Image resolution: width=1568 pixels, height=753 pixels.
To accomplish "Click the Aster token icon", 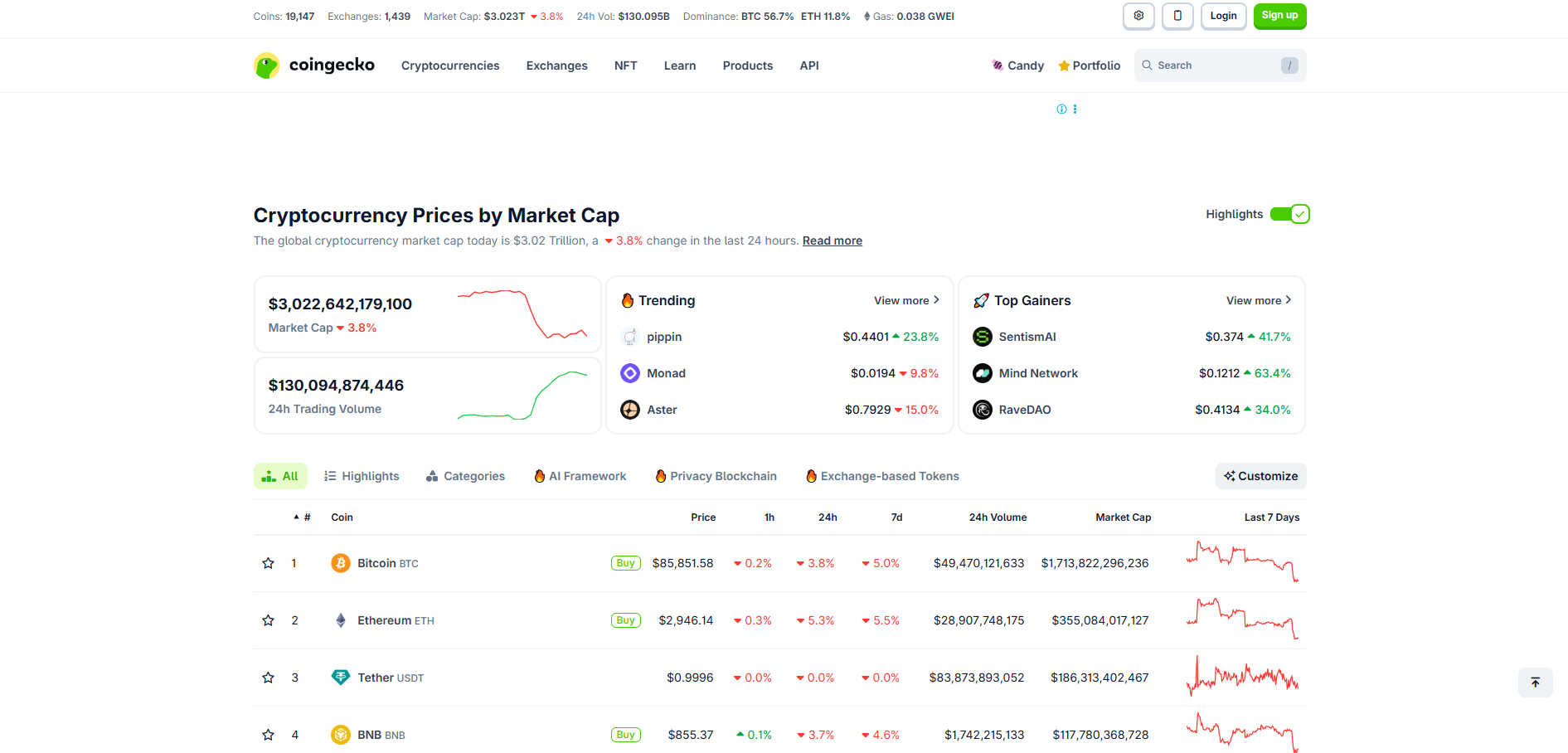I will [630, 410].
